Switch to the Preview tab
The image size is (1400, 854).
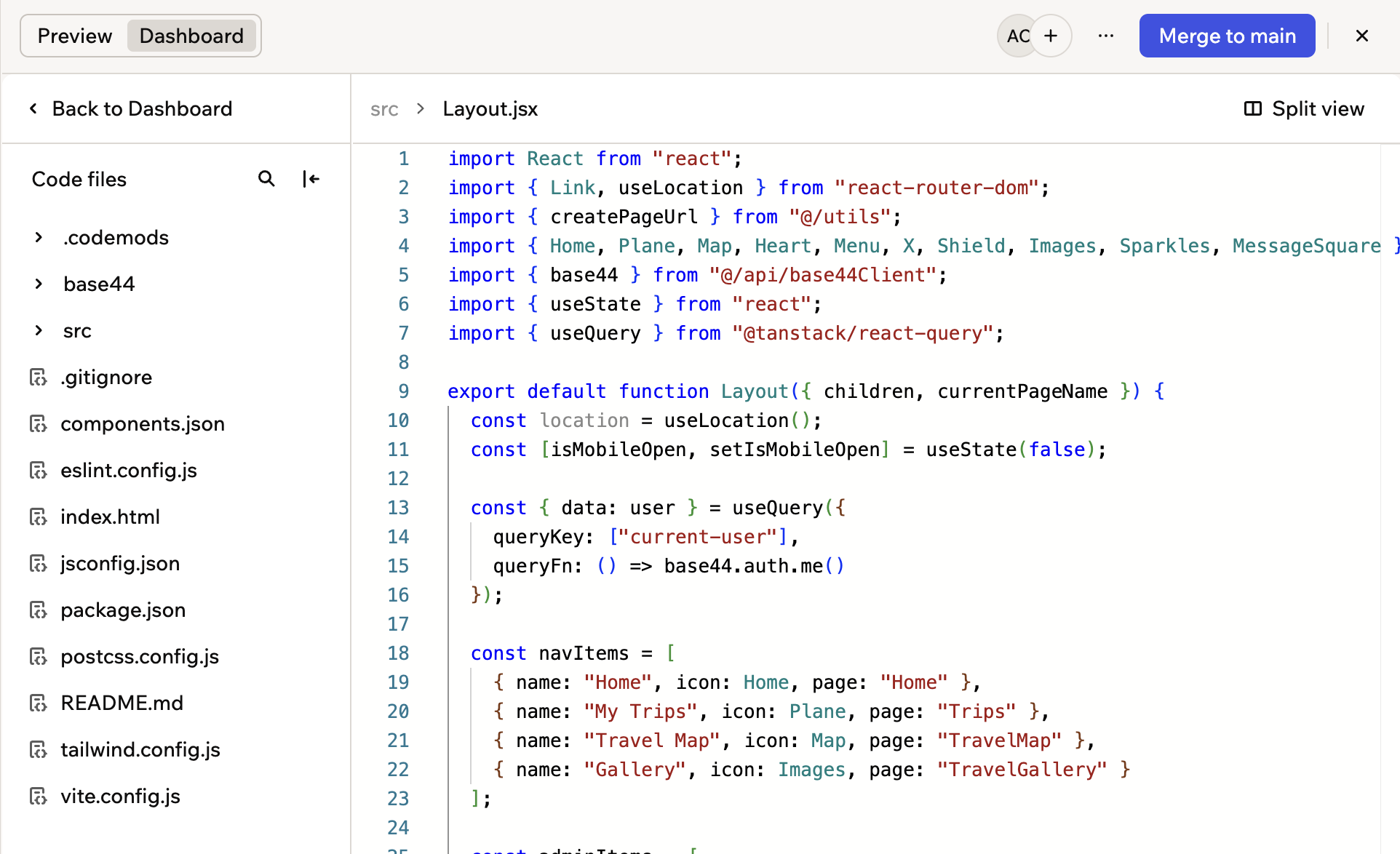[75, 36]
